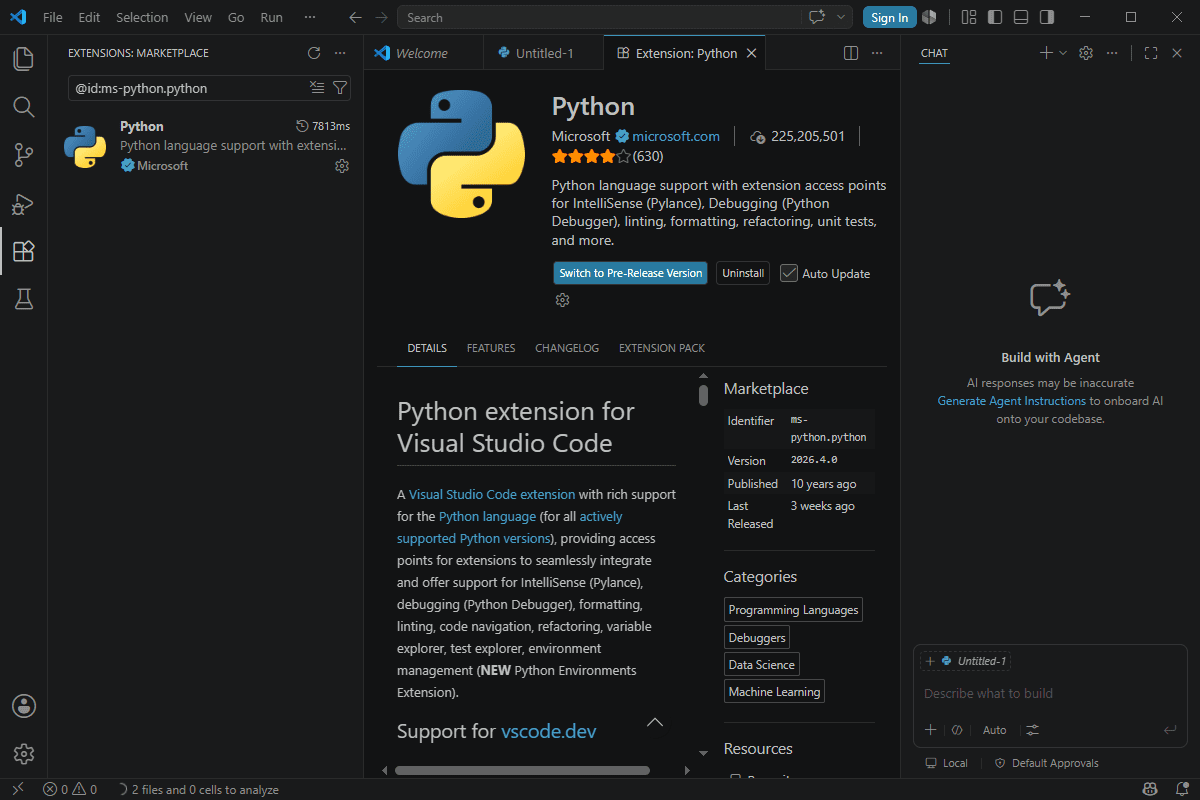Follow the Generate Agent Instructions link
The height and width of the screenshot is (800, 1200).
point(1011,401)
